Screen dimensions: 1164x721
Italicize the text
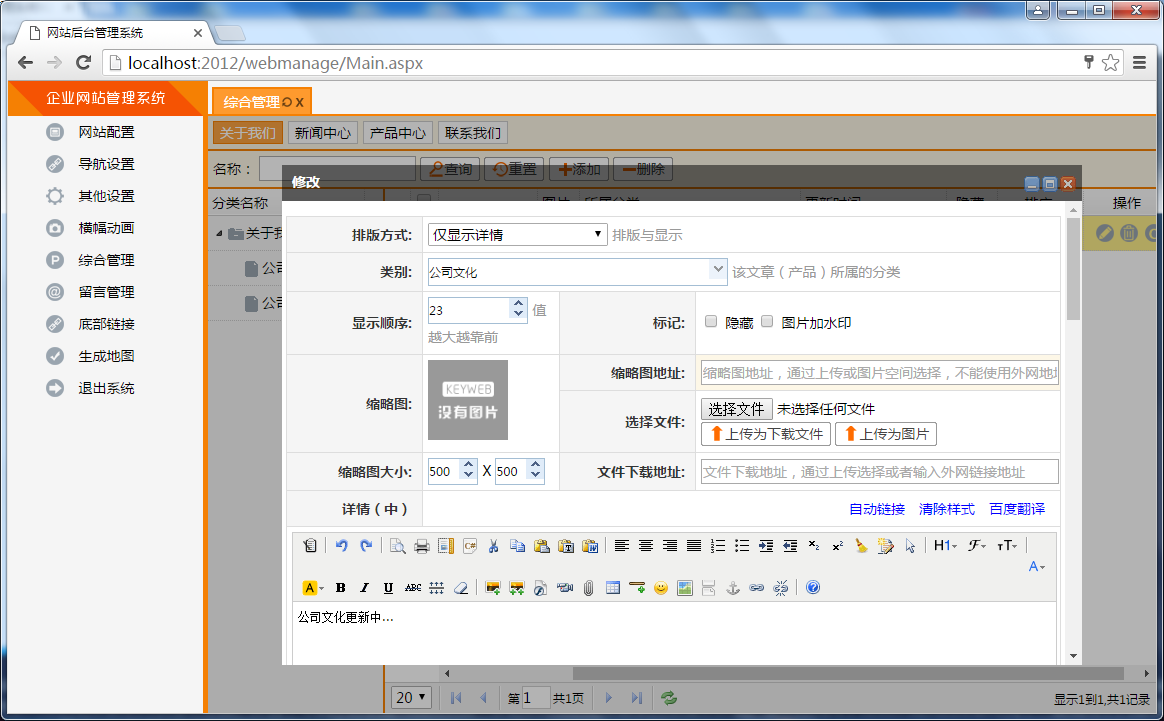pos(364,587)
